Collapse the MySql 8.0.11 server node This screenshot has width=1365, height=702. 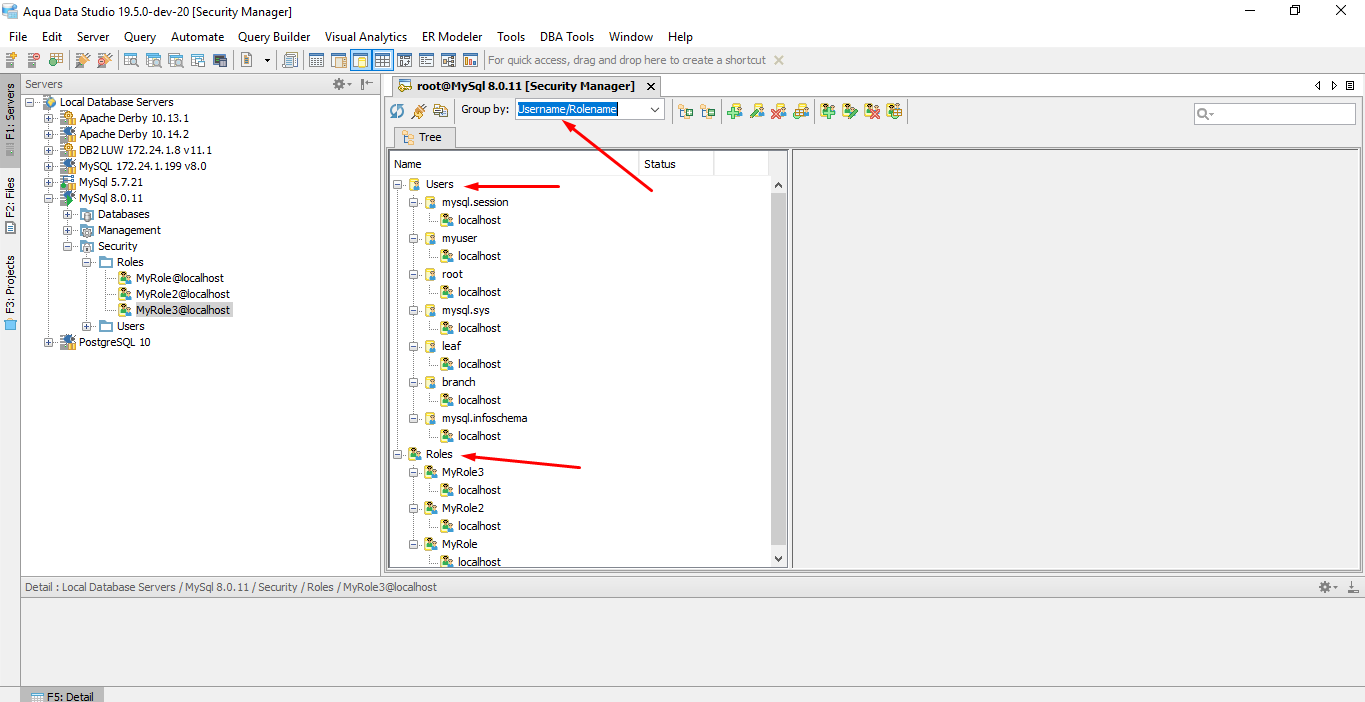tap(48, 198)
